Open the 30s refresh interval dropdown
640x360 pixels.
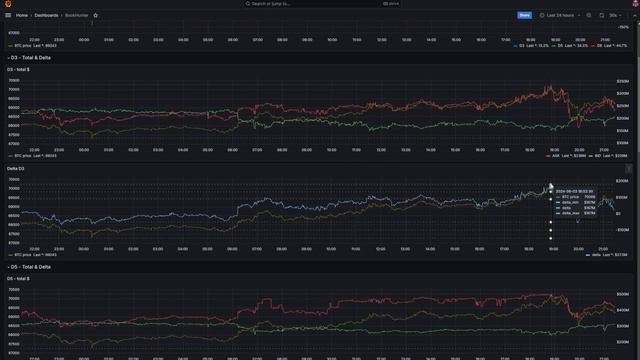(x=615, y=16)
